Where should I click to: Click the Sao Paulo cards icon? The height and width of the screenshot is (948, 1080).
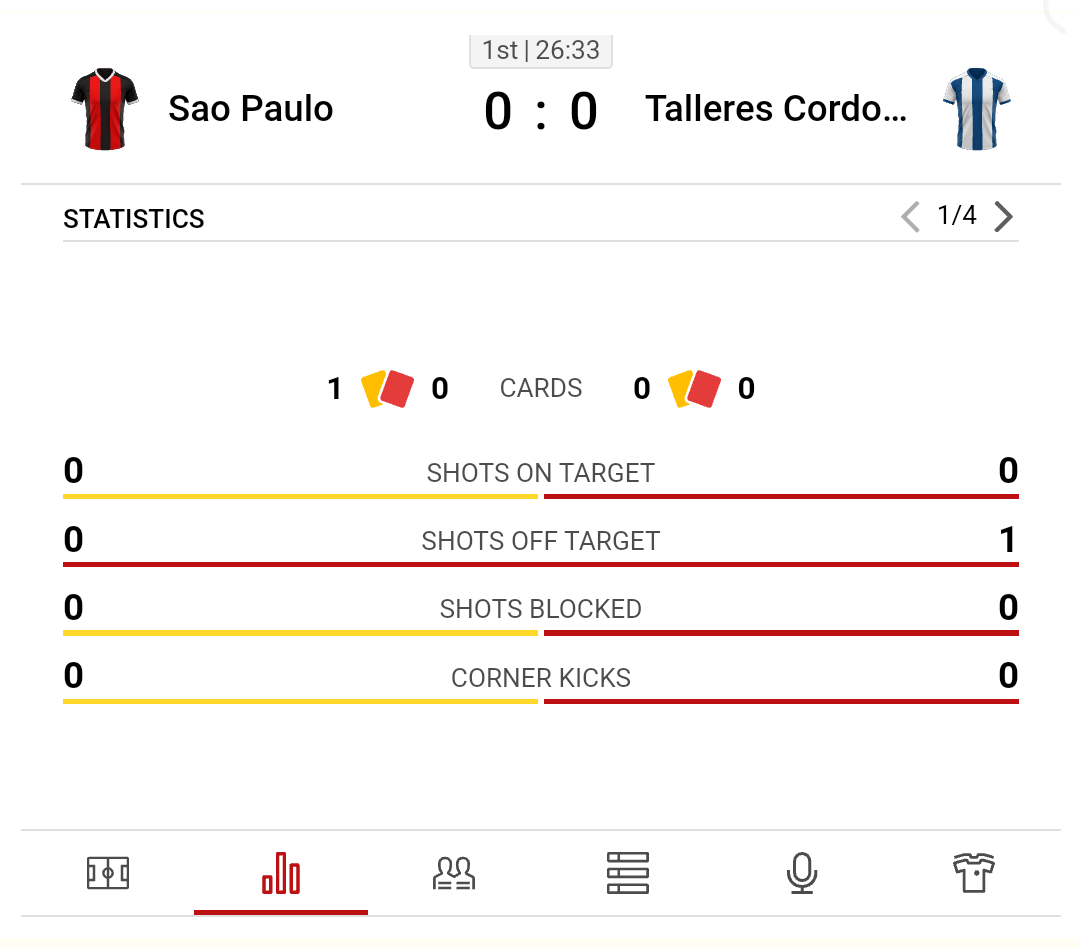[388, 389]
